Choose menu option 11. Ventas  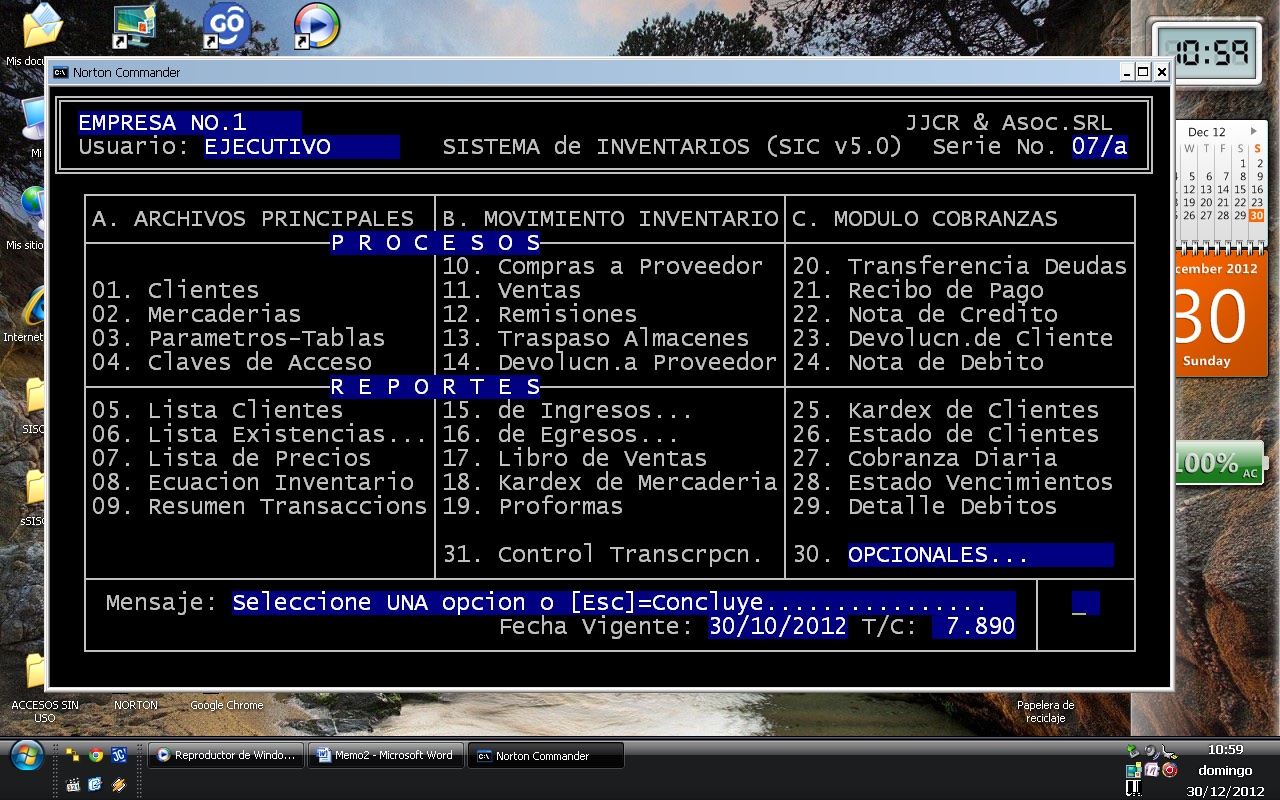pyautogui.click(x=511, y=290)
